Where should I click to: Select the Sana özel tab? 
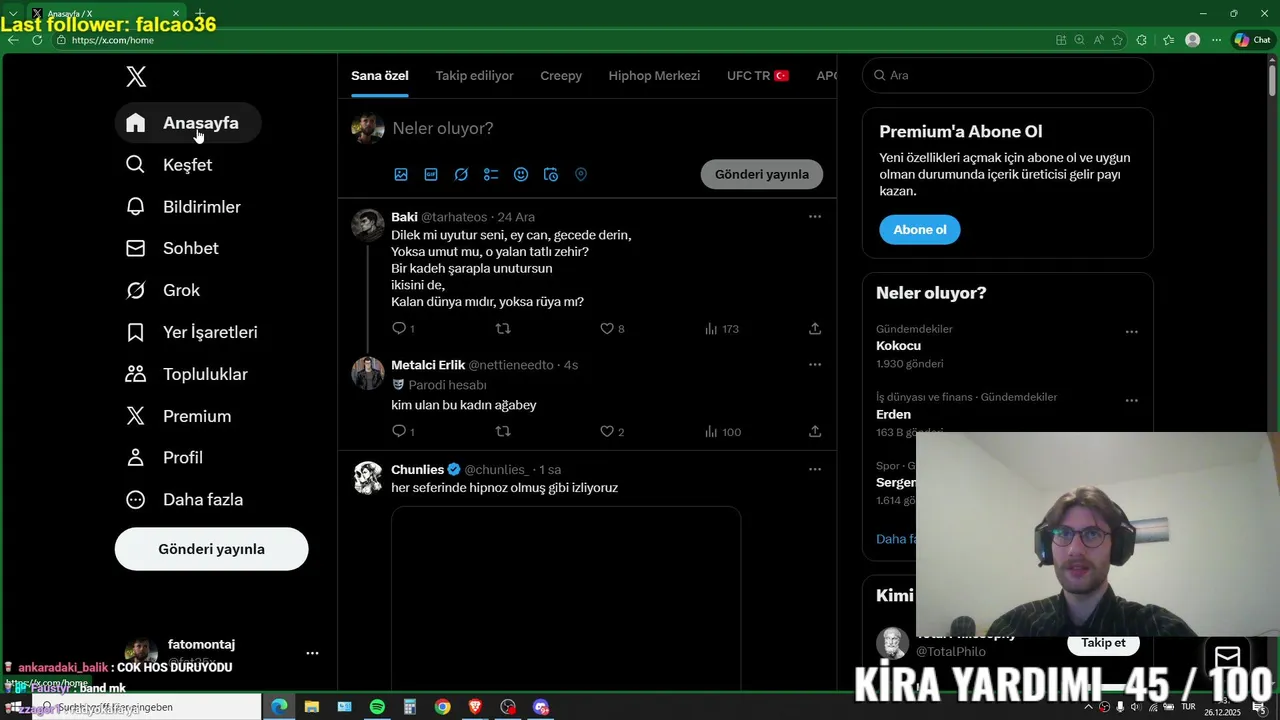(379, 76)
